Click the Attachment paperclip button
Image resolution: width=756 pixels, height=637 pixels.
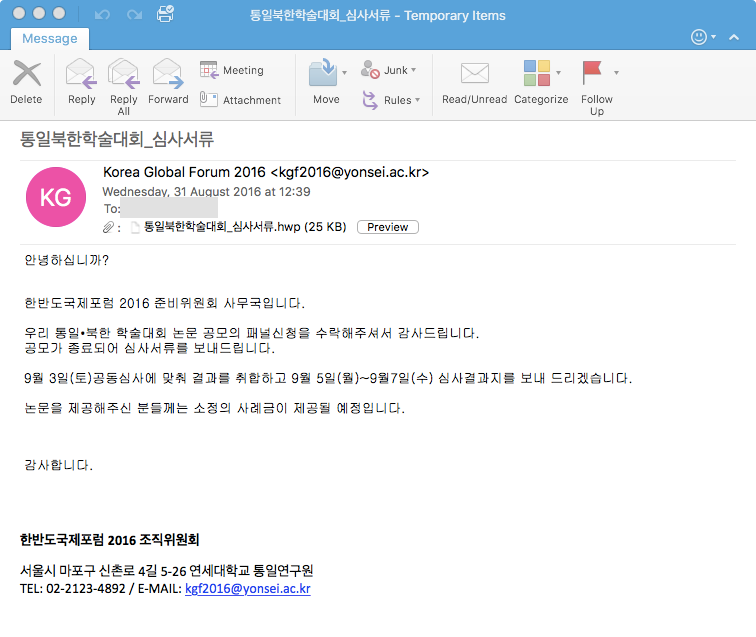pyautogui.click(x=240, y=100)
